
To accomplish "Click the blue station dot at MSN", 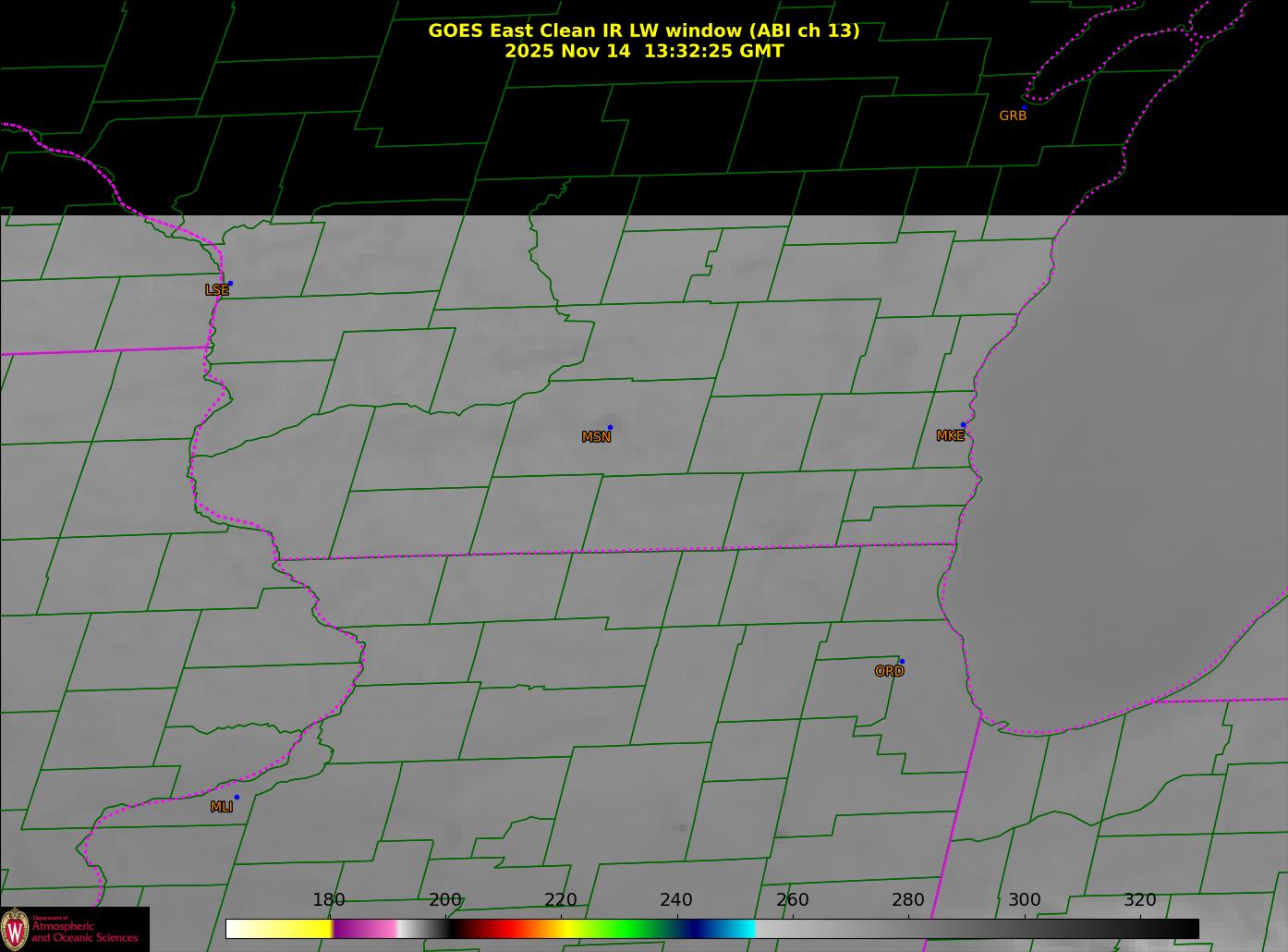I will click(x=610, y=428).
